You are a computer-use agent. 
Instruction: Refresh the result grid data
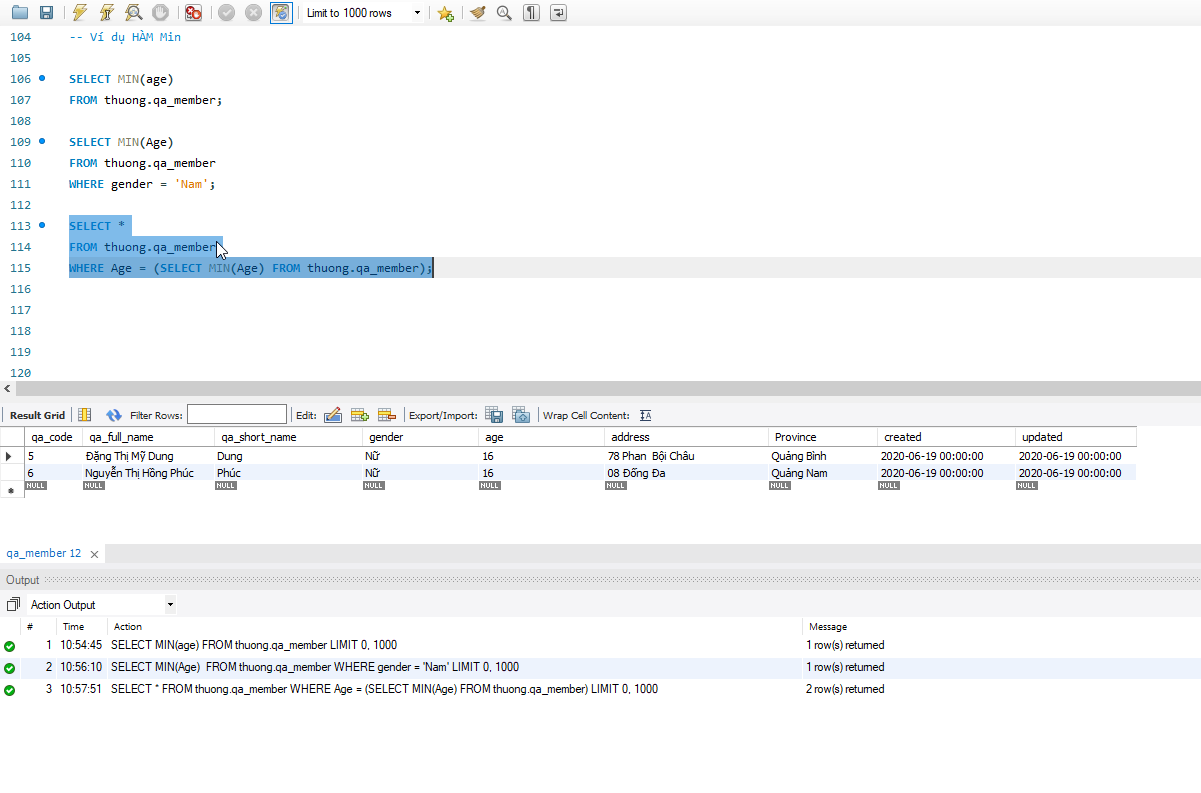pyautogui.click(x=113, y=415)
